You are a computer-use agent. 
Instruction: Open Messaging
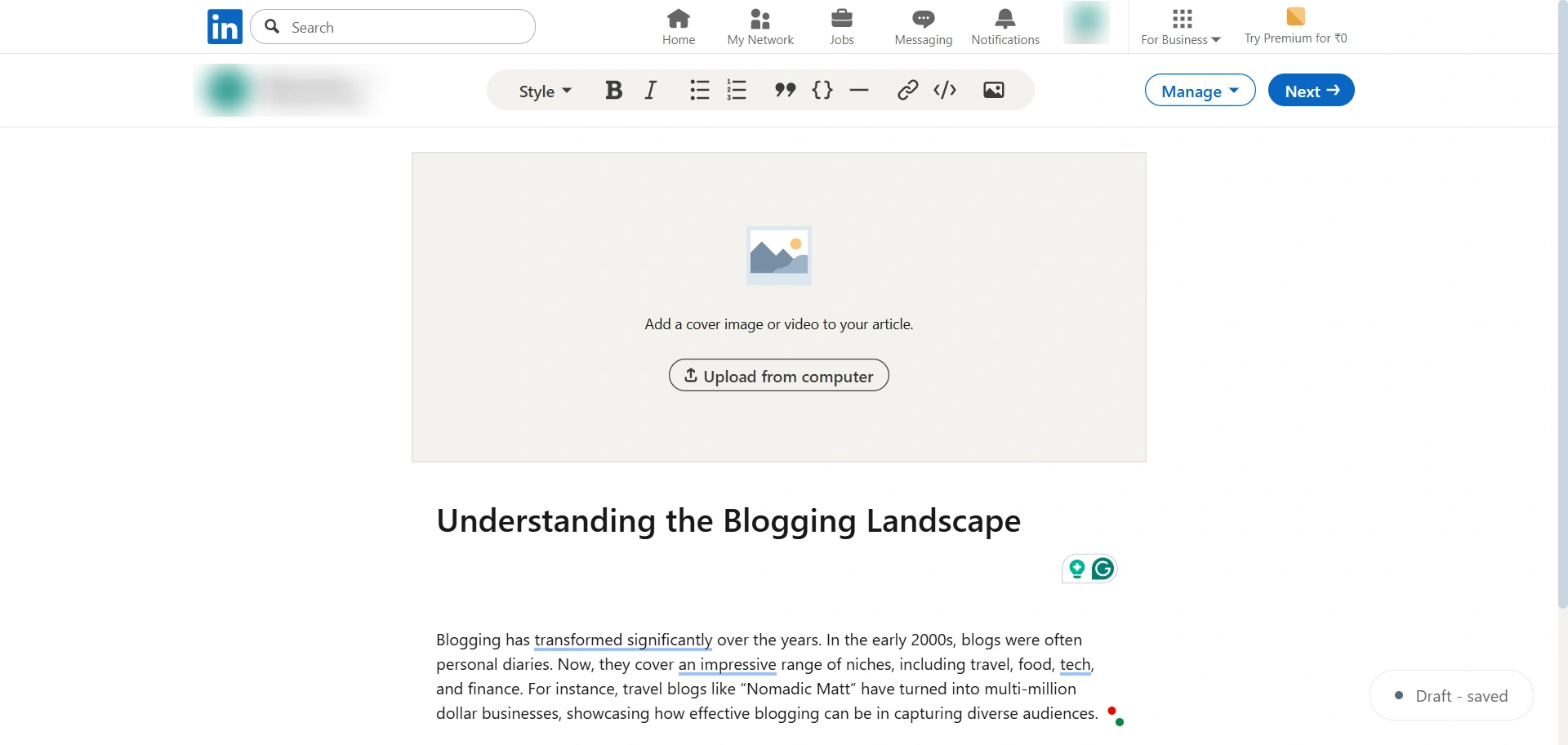(x=924, y=27)
